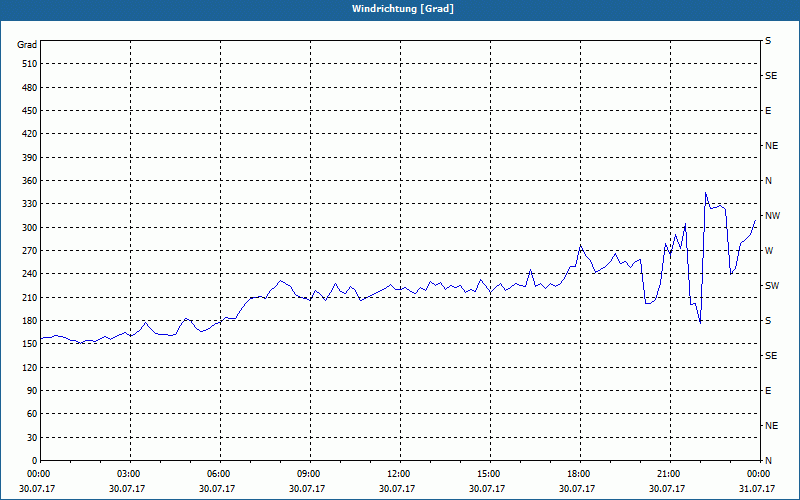Image resolution: width=800 pixels, height=500 pixels.
Task: Click the 480 degree axis value
Action: pos(30,88)
